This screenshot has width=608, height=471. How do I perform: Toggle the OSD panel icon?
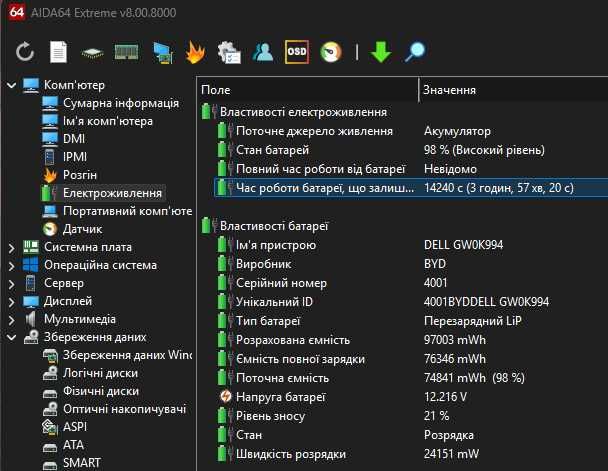[x=297, y=52]
